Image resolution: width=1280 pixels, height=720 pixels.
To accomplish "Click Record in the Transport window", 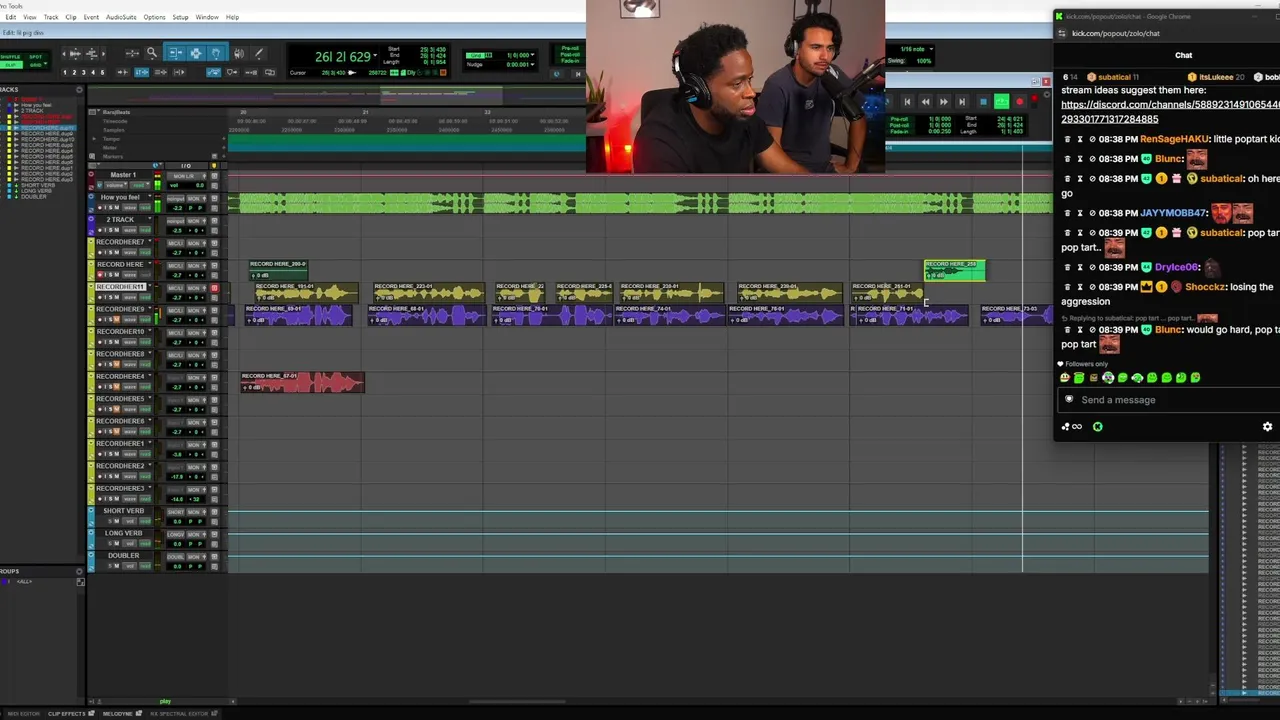I will point(1019,101).
